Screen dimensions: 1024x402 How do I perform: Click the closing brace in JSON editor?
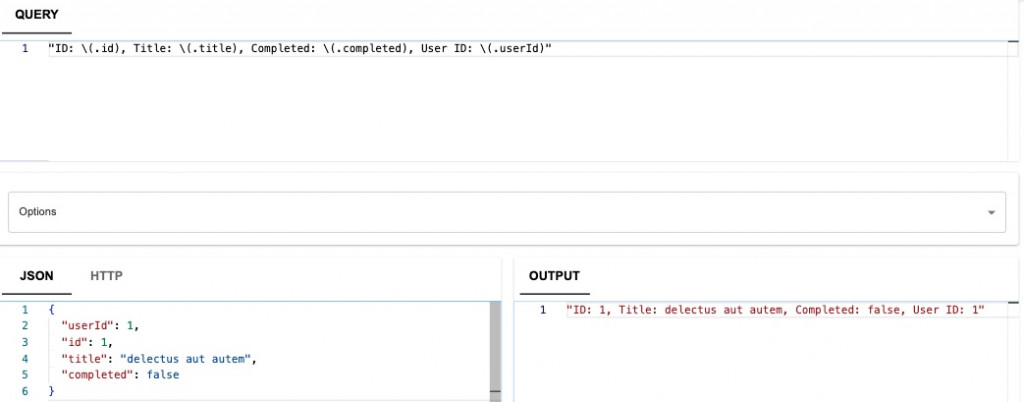[52, 391]
